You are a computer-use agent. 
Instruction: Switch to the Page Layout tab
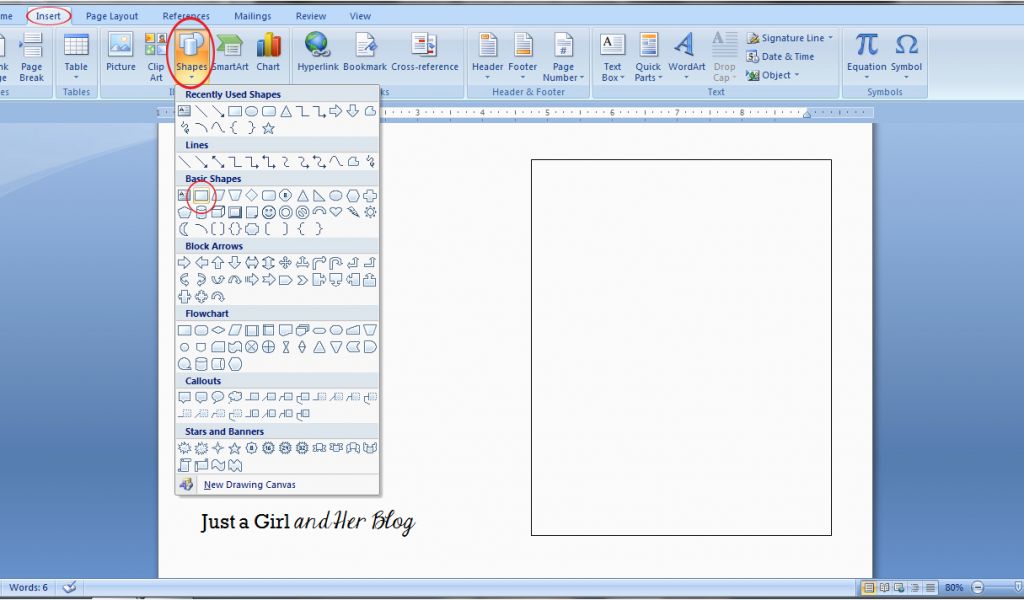(112, 16)
